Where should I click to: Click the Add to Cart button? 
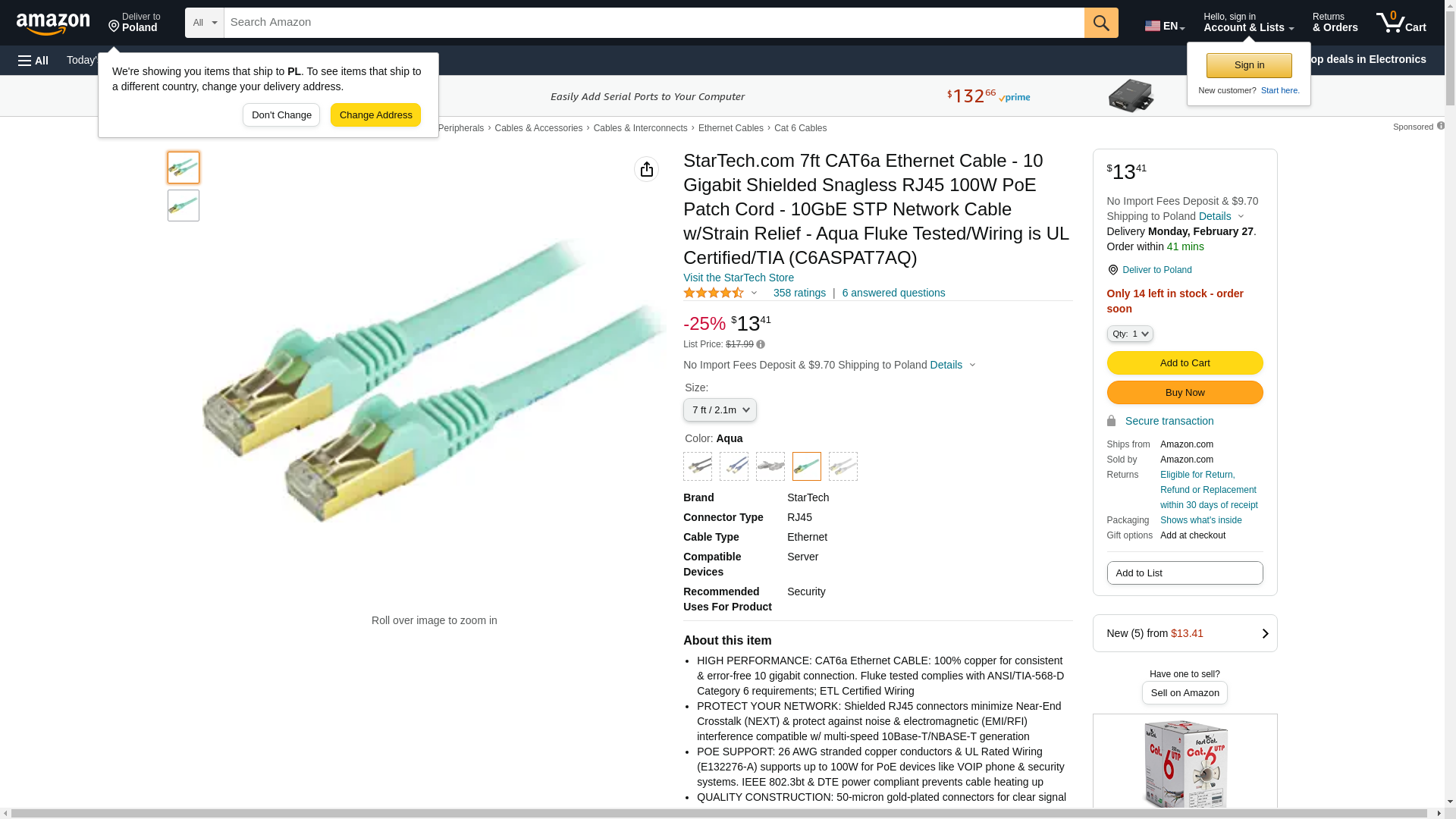(x=1185, y=363)
